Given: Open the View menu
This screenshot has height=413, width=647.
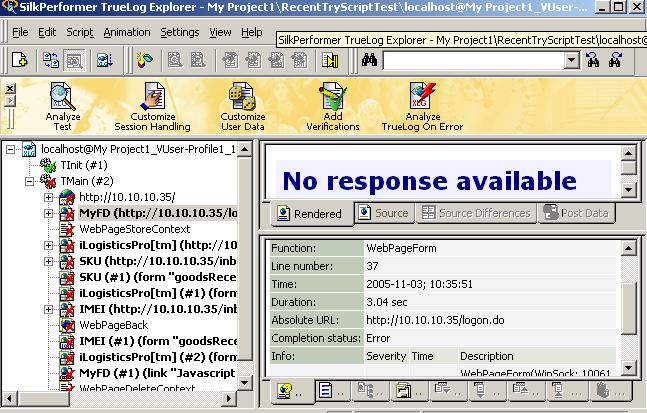Looking at the screenshot, I should 220,32.
